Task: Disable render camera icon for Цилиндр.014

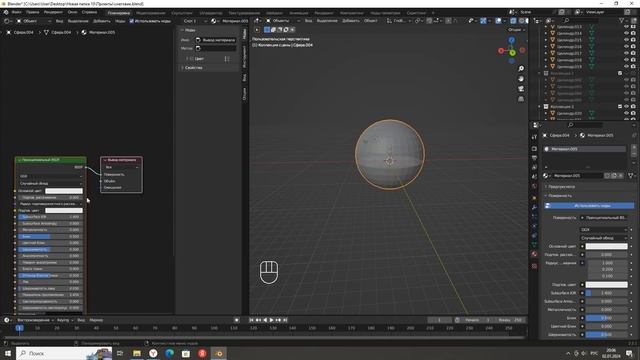Action: click(633, 33)
